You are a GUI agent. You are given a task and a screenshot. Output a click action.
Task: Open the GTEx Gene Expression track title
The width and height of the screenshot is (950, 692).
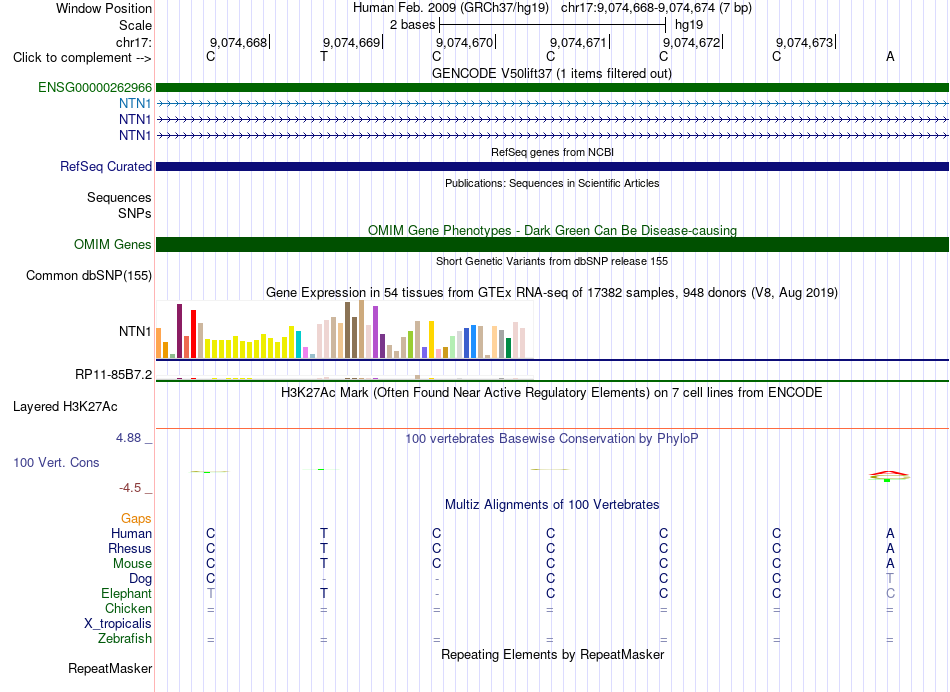tap(552, 293)
